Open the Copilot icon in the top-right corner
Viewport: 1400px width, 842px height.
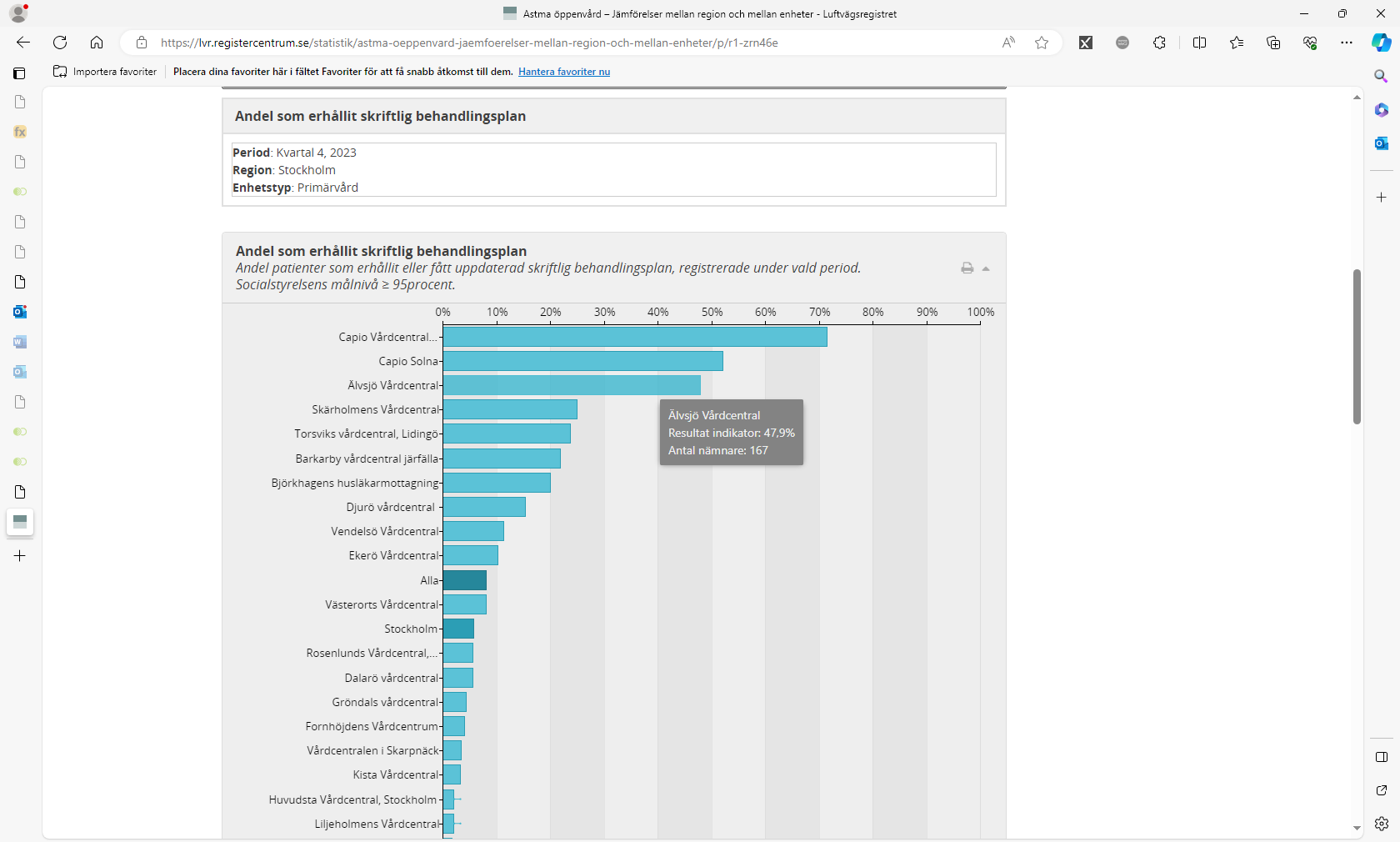1381,43
